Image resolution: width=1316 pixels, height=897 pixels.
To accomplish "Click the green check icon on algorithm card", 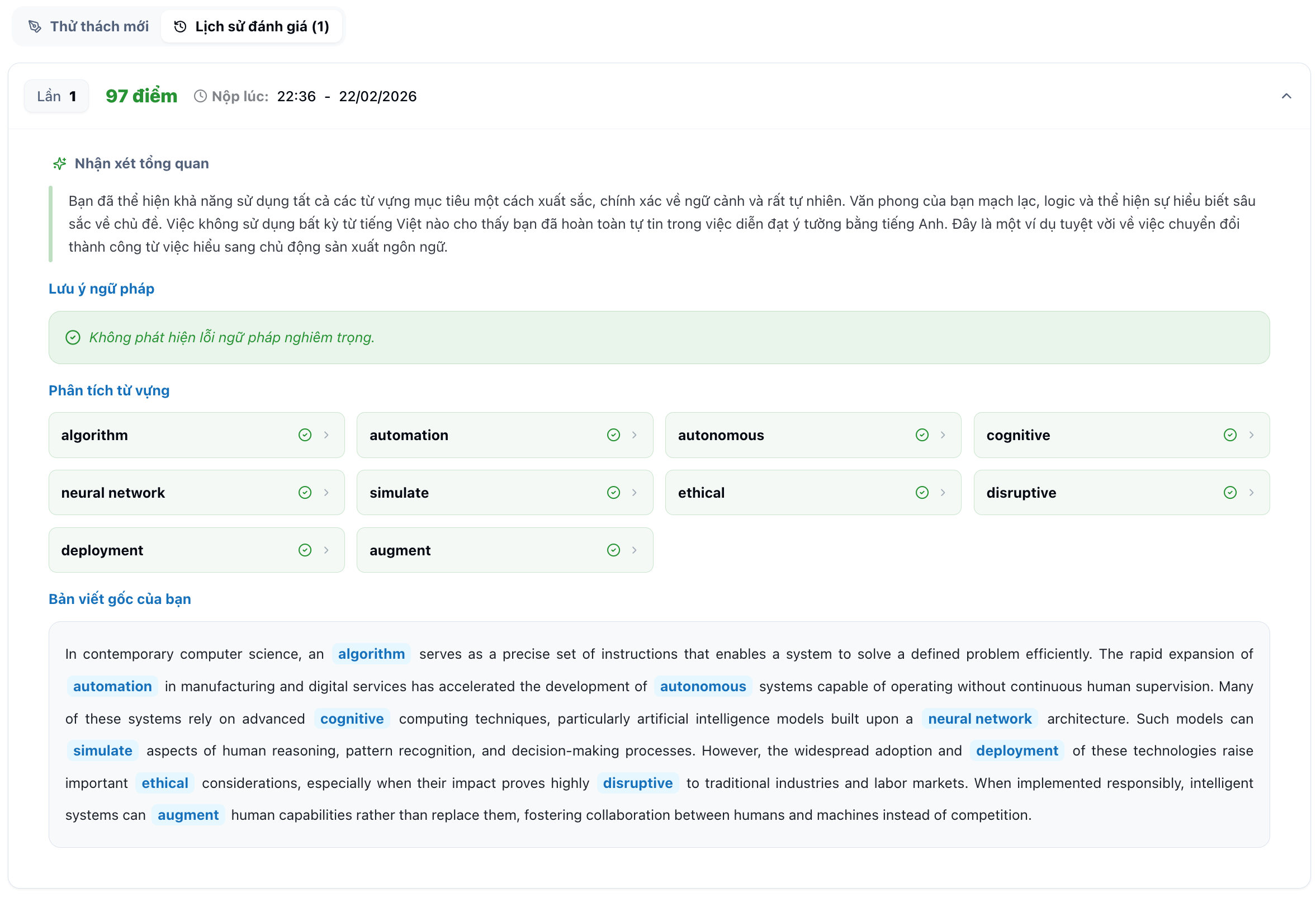I will click(305, 435).
